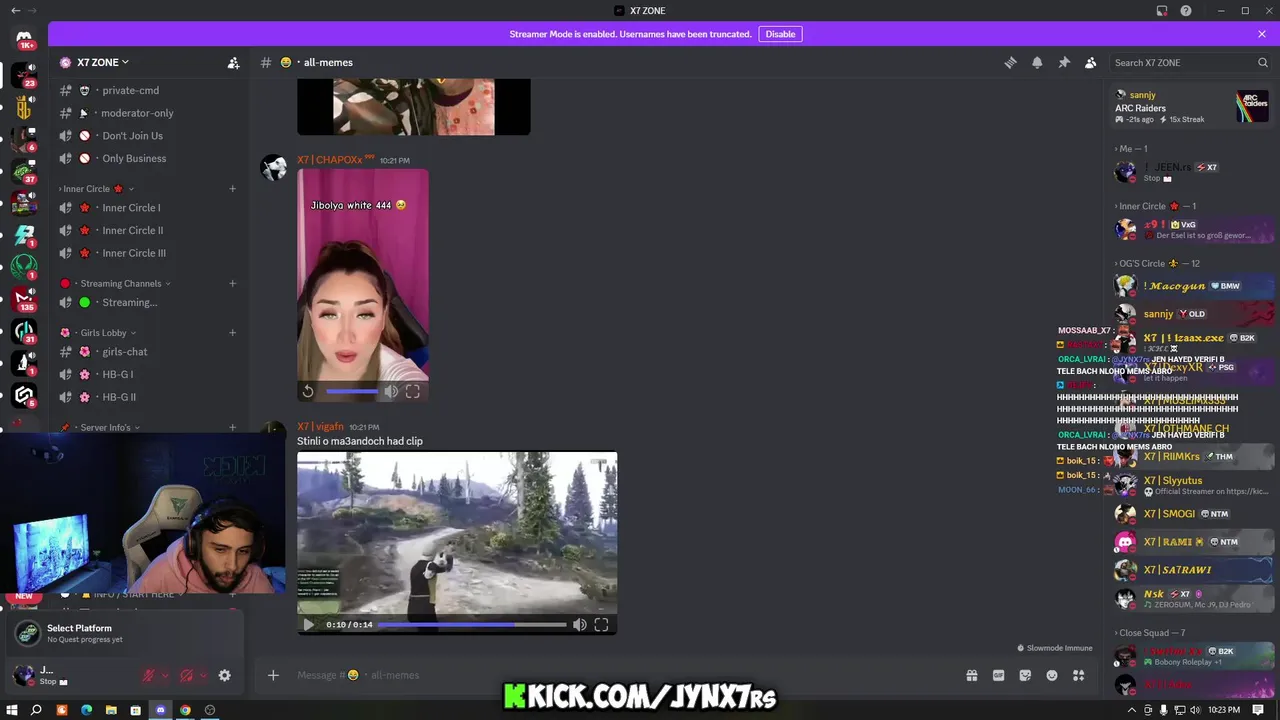Open User Settings gear icon
The width and height of the screenshot is (1280, 720).
pos(224,676)
